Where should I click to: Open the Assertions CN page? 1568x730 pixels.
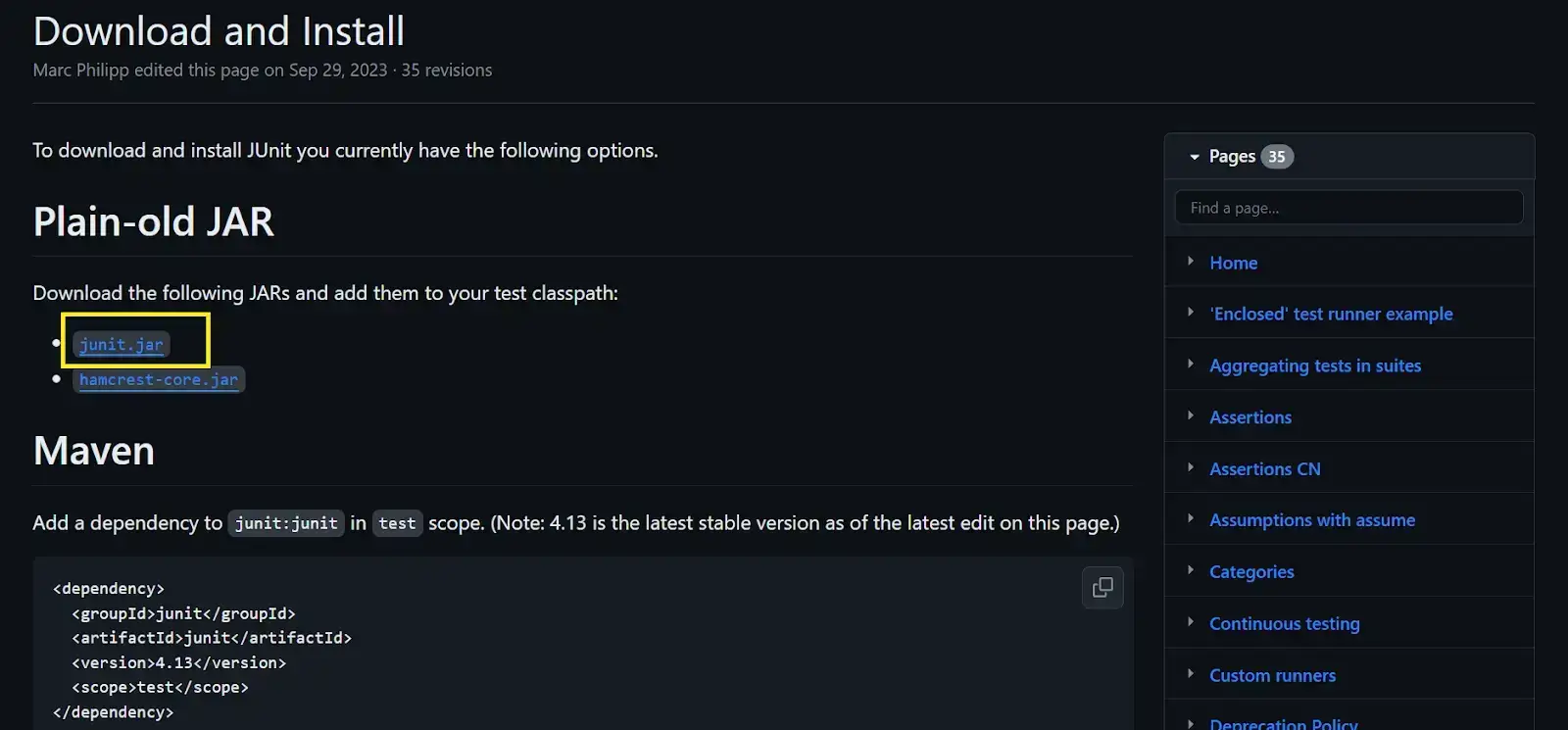tap(1264, 469)
